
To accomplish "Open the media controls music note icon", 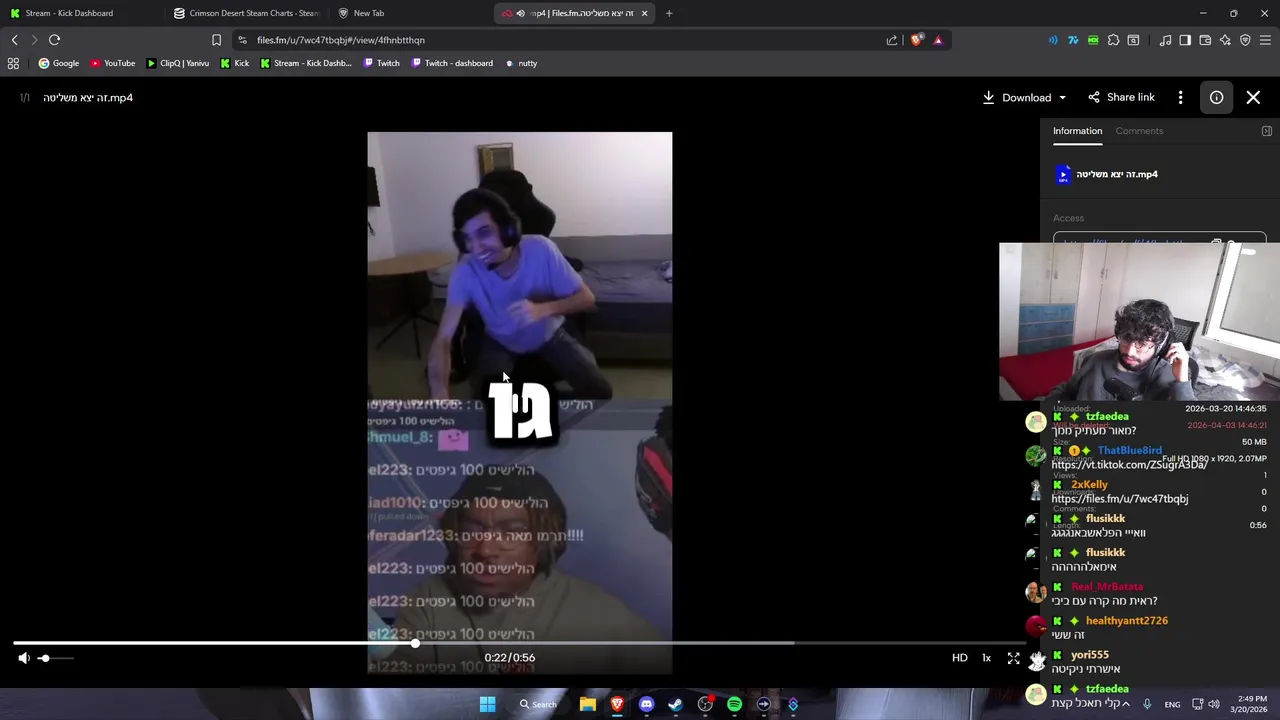I will (x=1165, y=40).
